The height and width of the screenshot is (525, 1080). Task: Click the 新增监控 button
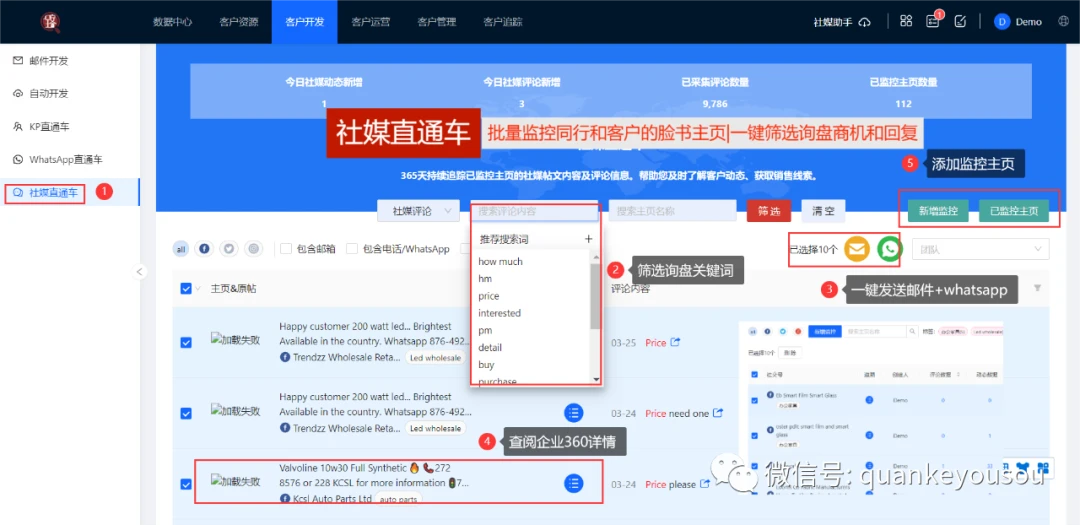tap(938, 211)
